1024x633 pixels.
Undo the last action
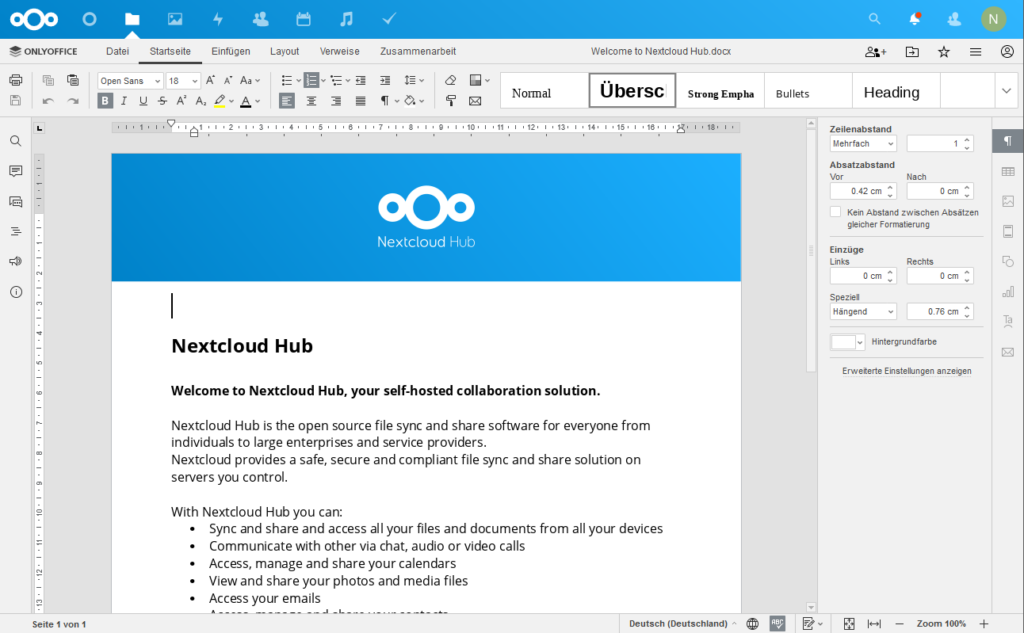tap(48, 101)
